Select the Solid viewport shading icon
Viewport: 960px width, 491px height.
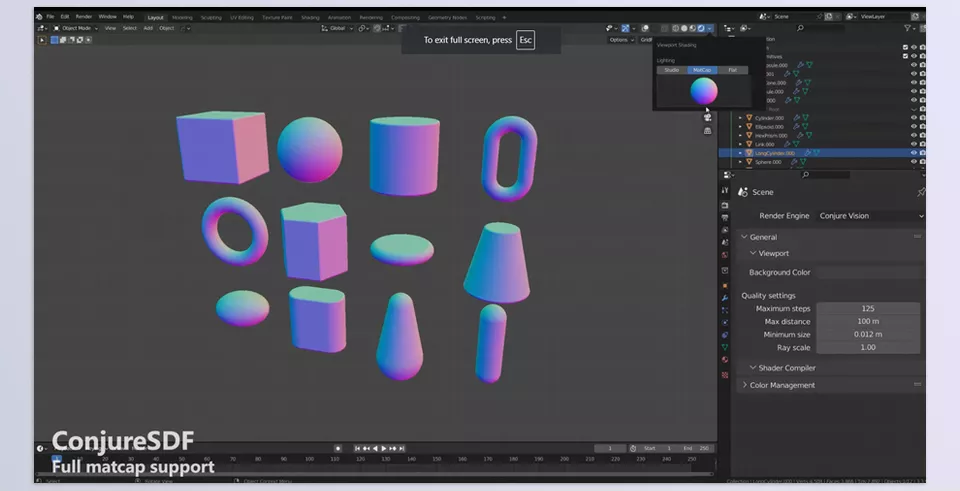point(684,28)
